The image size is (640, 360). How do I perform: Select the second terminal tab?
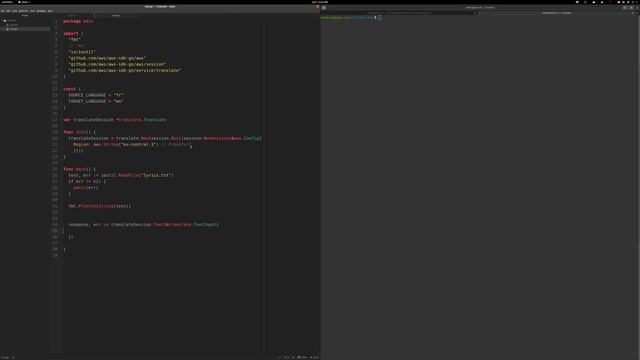[557, 13]
